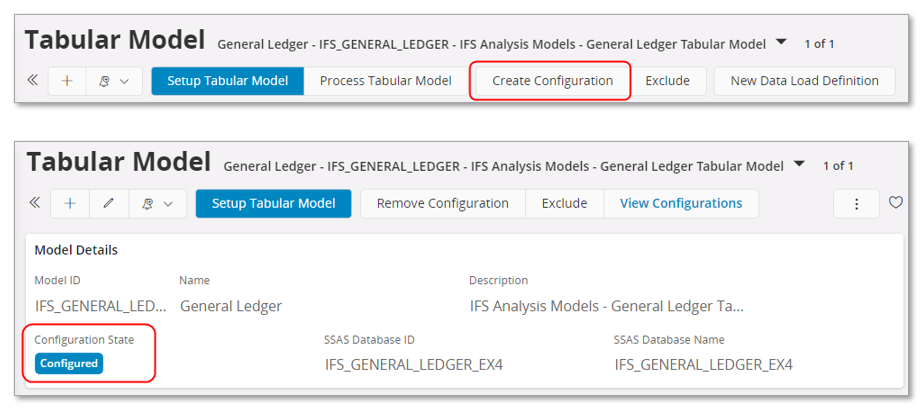Click Setup Tabular Model in upper toolbar

(227, 81)
